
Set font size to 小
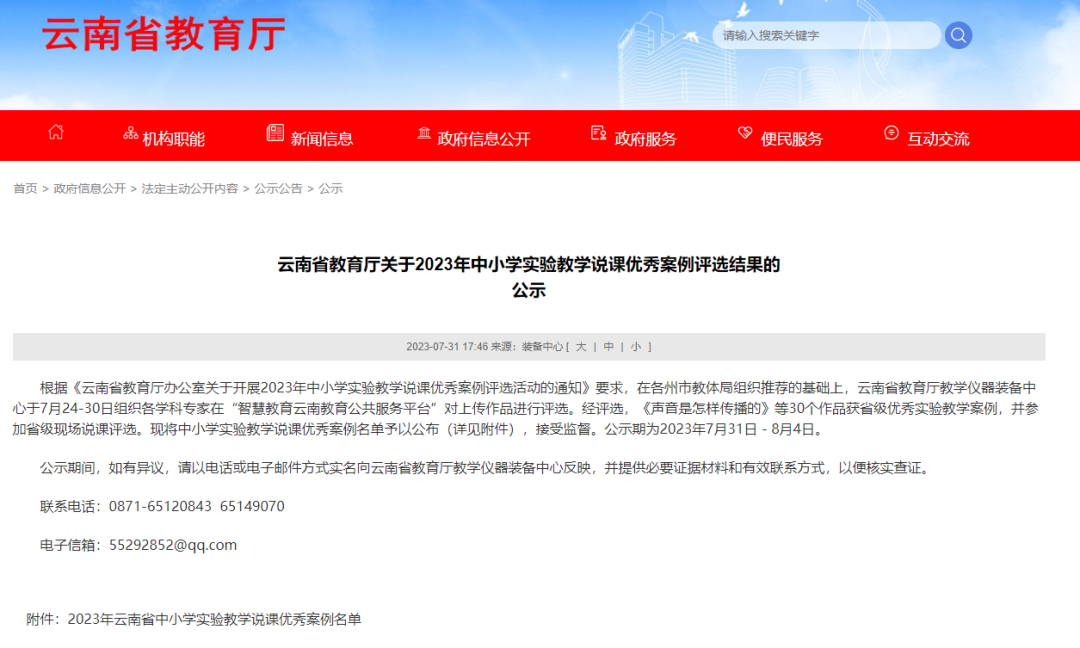point(636,347)
